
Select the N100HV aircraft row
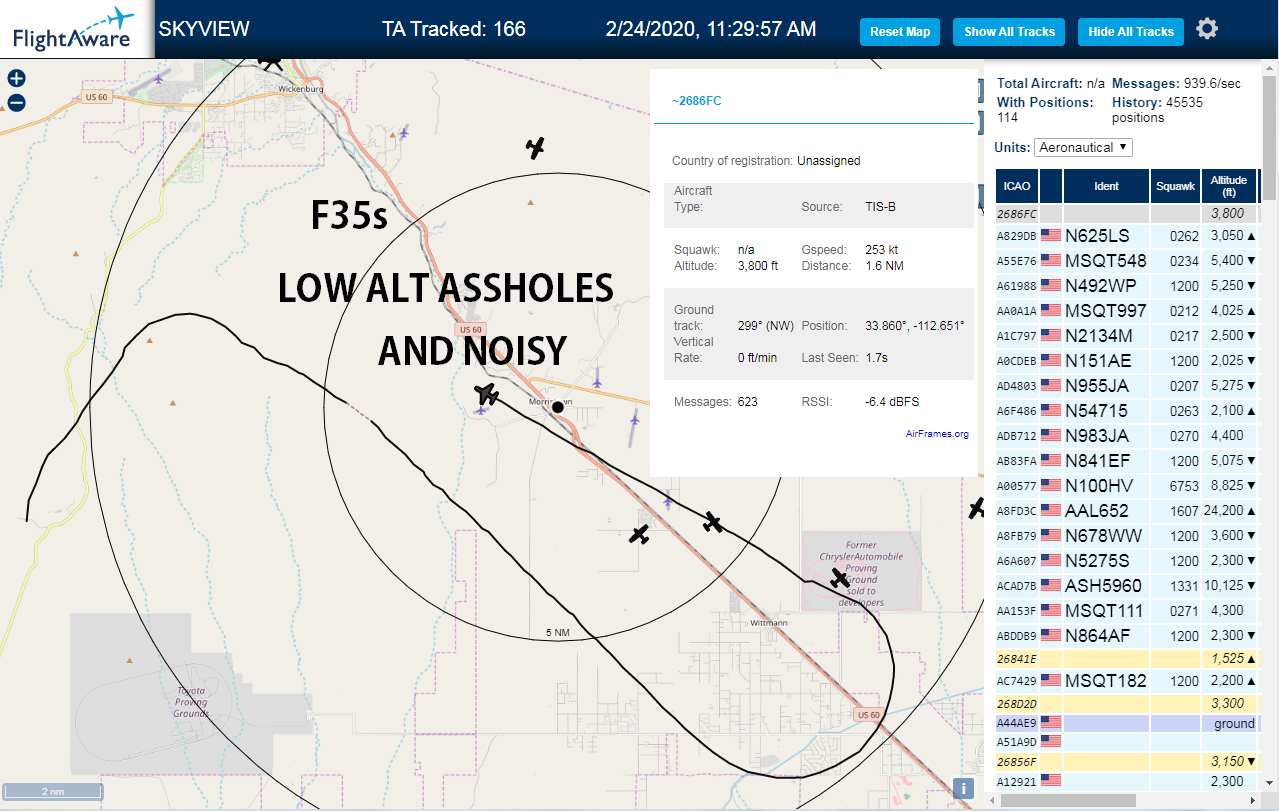coord(1127,486)
